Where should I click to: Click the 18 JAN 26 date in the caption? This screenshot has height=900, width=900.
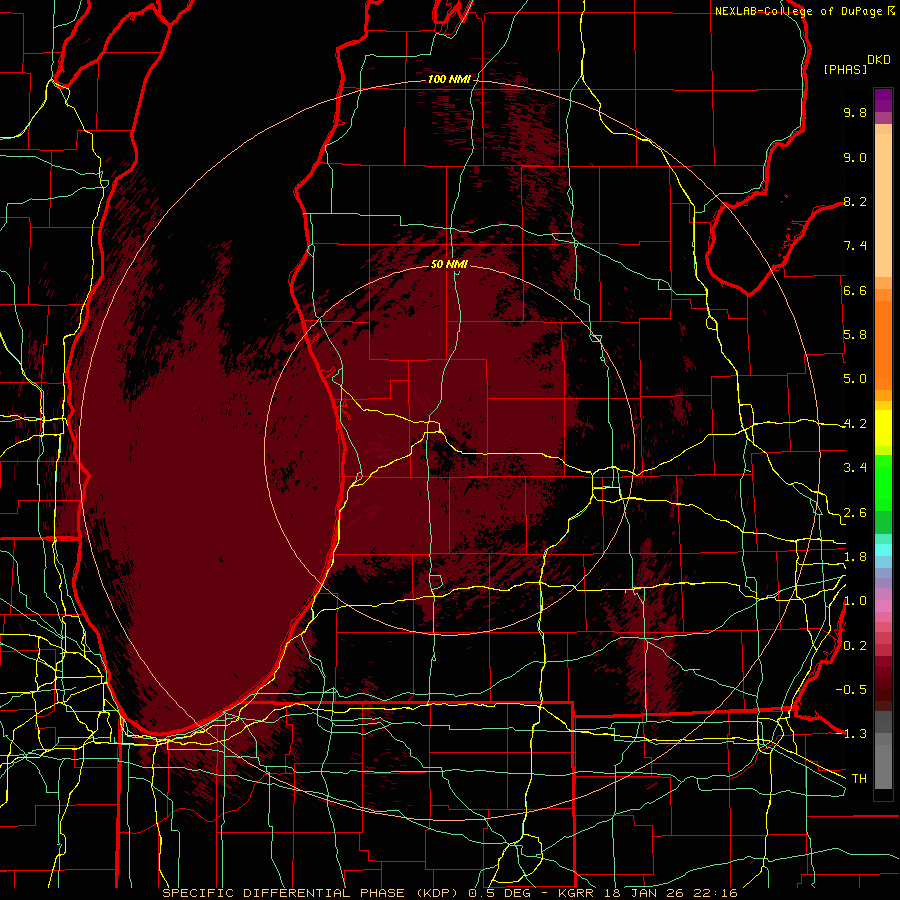tap(645, 893)
